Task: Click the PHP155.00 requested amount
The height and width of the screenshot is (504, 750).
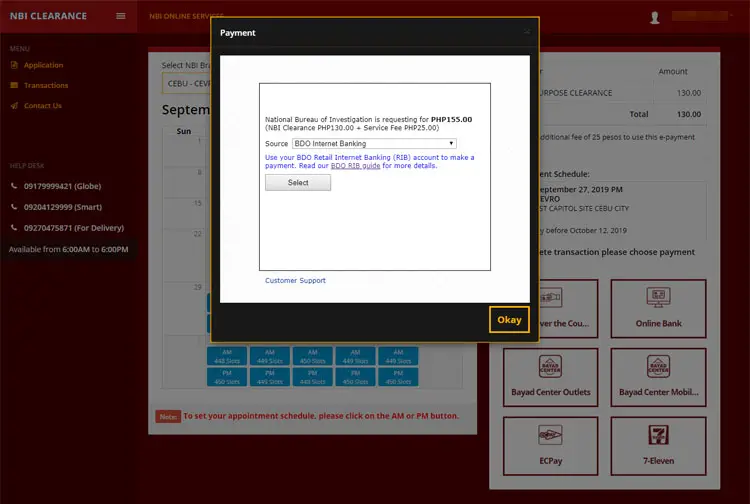Action: 451,120
